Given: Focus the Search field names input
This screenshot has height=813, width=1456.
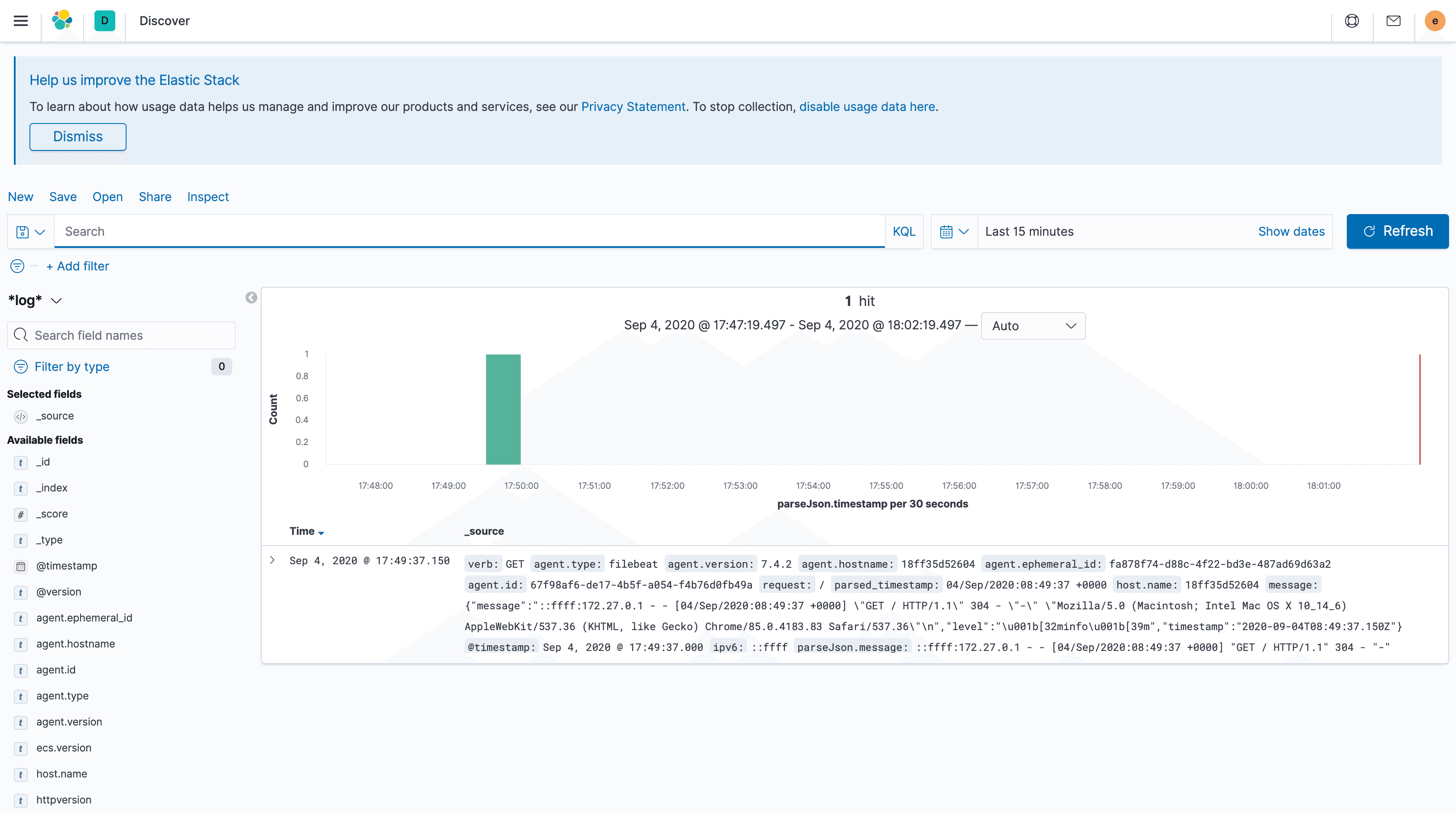Looking at the screenshot, I should pos(121,335).
